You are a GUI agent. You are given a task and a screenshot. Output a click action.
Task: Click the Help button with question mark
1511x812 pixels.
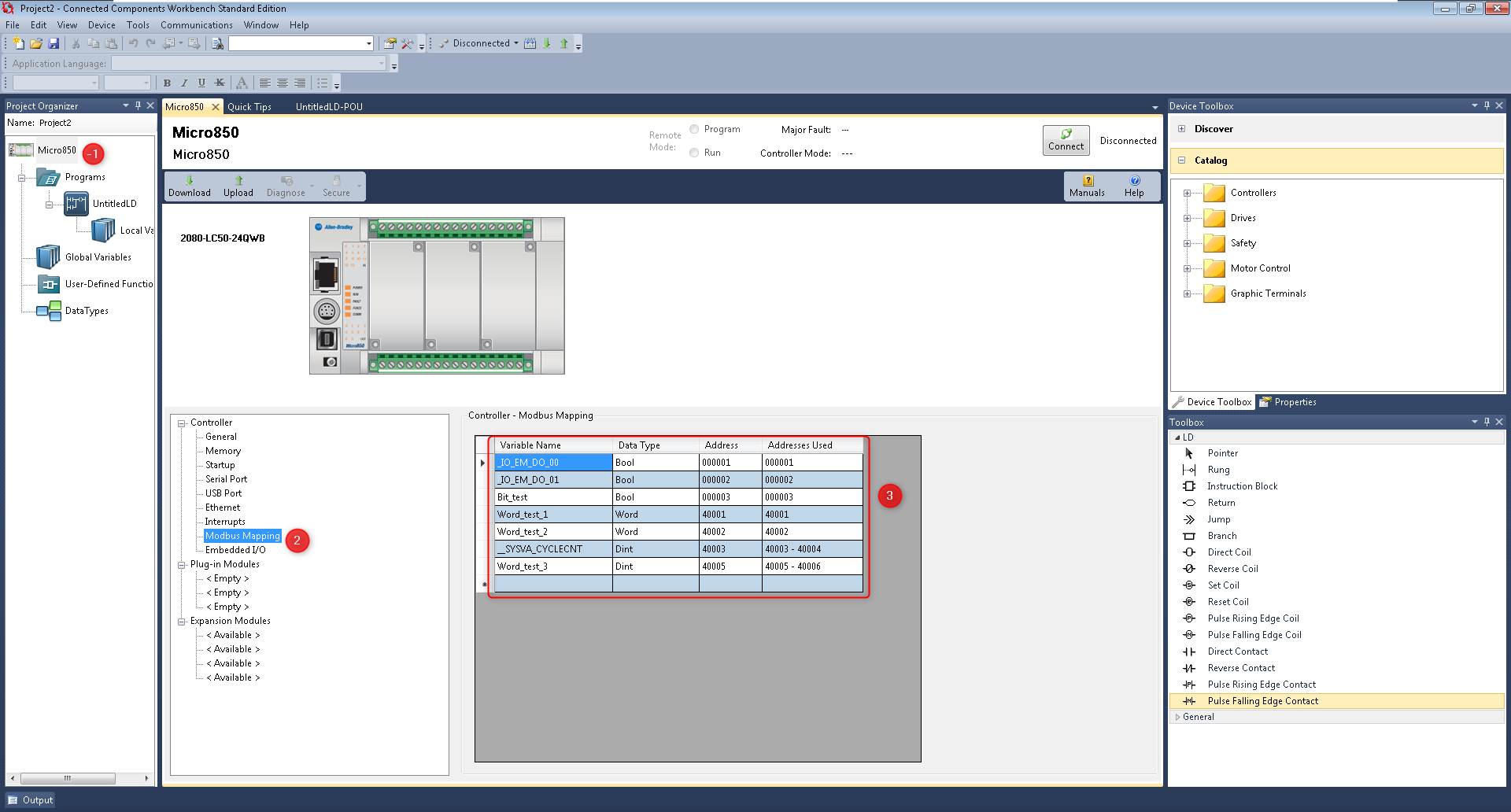coord(1134,186)
